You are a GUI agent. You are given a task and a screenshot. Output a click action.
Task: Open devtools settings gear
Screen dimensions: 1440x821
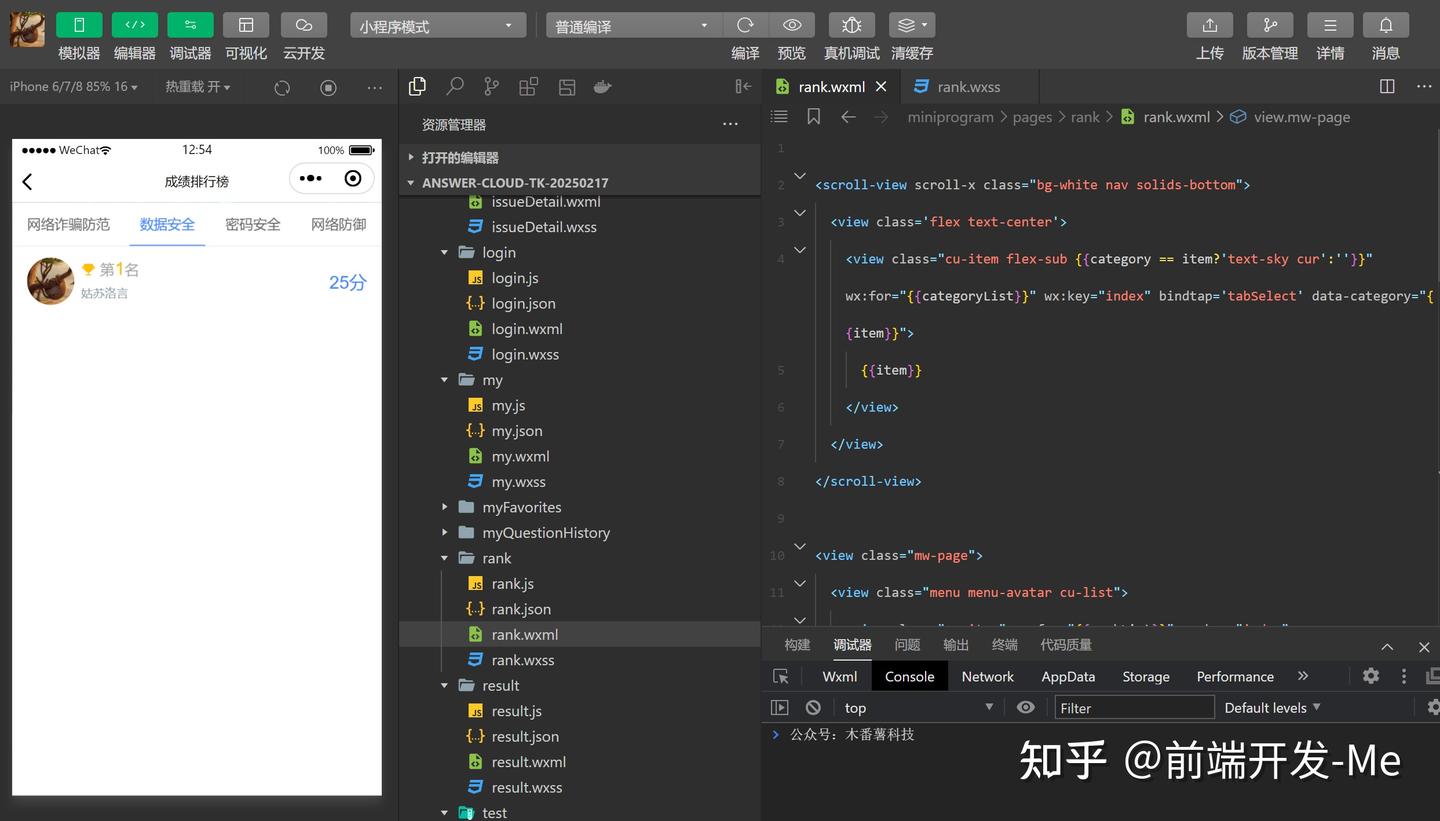pos(1371,676)
